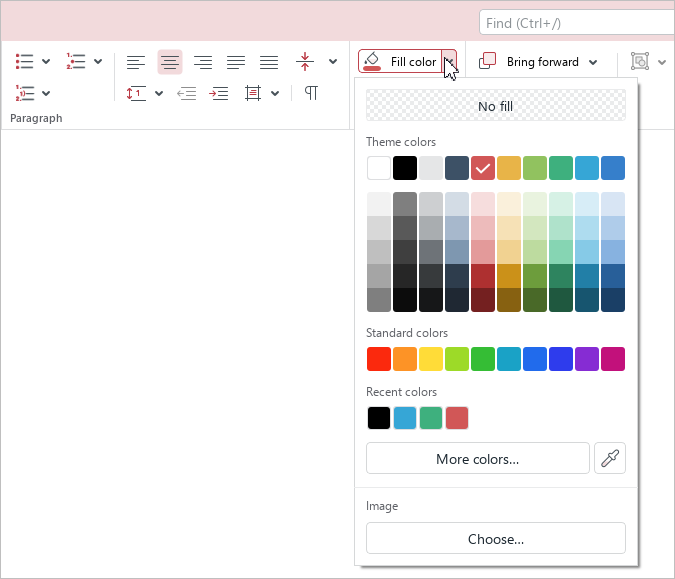Click the bulleted list icon
Viewport: 675px width, 579px height.
[x=25, y=62]
